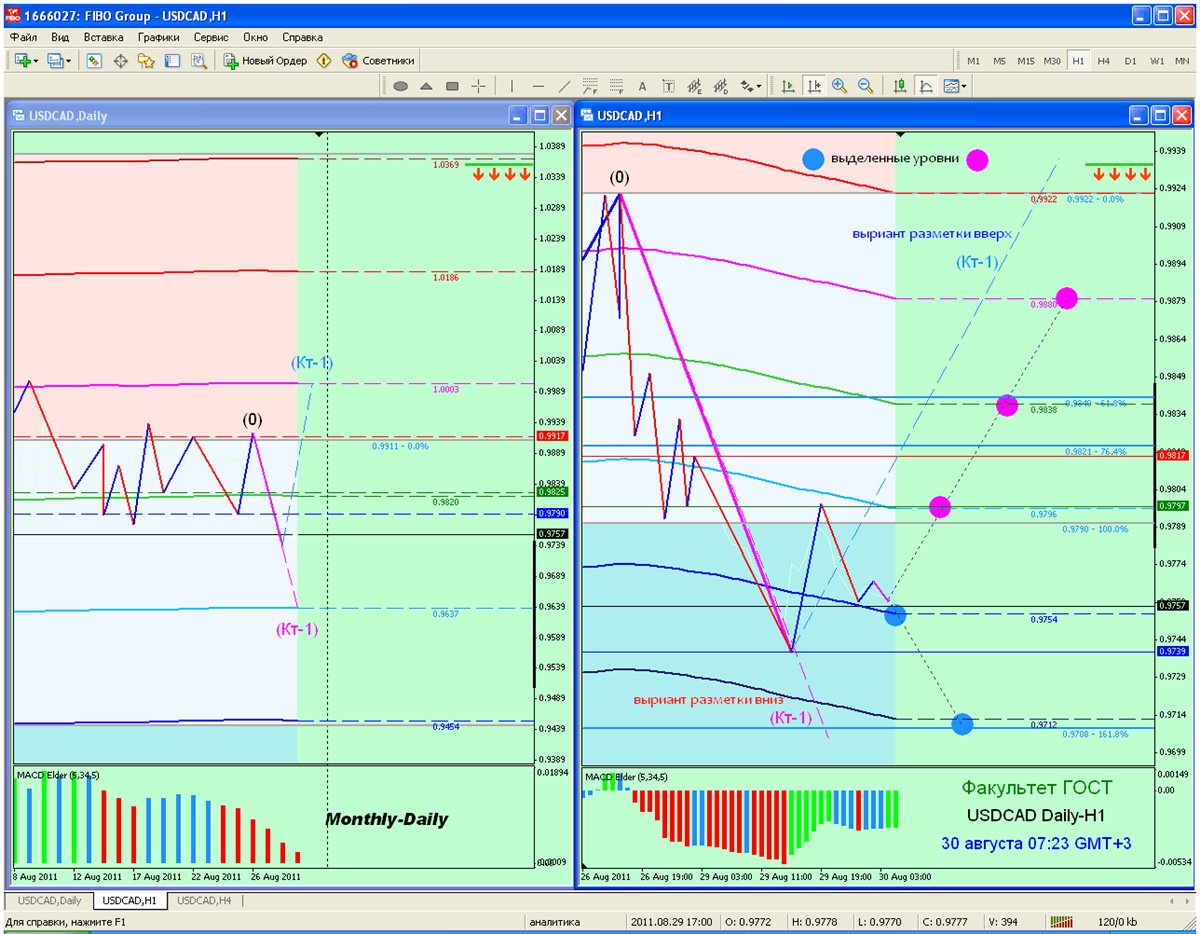Screen dimensions: 1200x934
Task: Open the arrows objects dropdown
Action: 750,87
